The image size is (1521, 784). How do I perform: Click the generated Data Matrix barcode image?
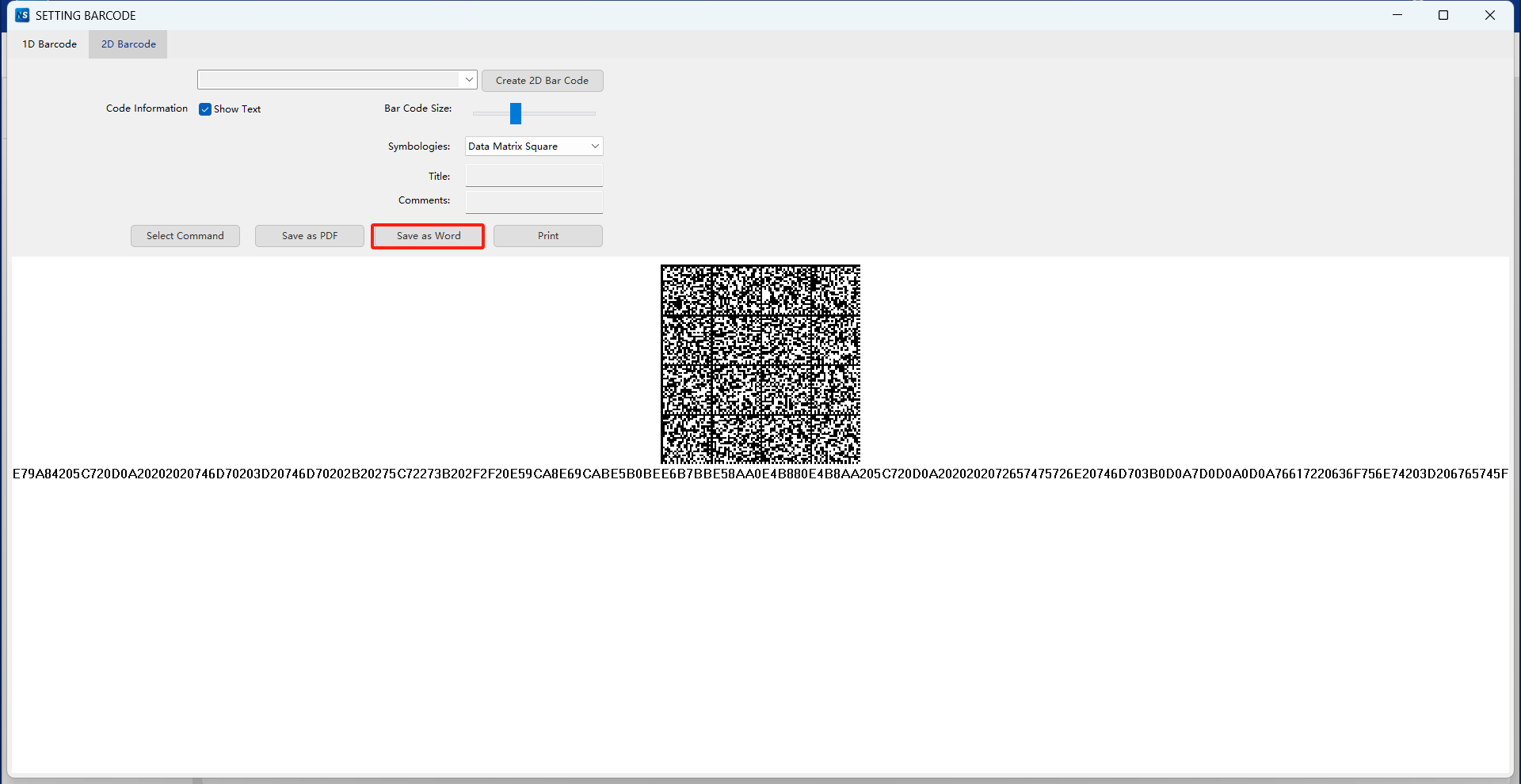(x=760, y=364)
